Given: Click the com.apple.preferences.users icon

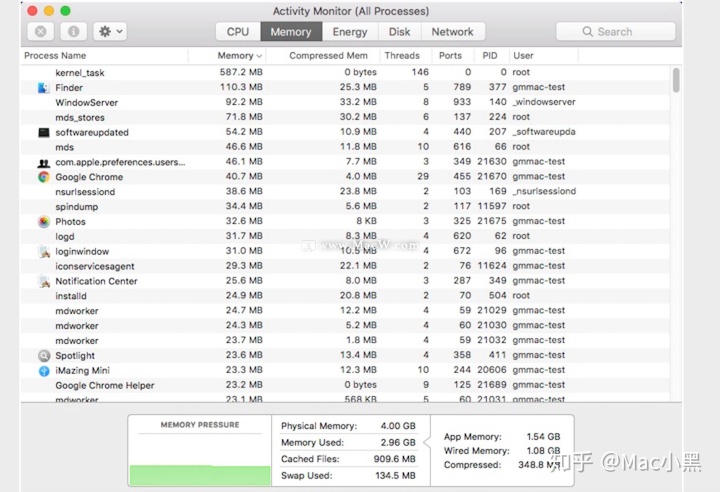Looking at the screenshot, I should [44, 162].
